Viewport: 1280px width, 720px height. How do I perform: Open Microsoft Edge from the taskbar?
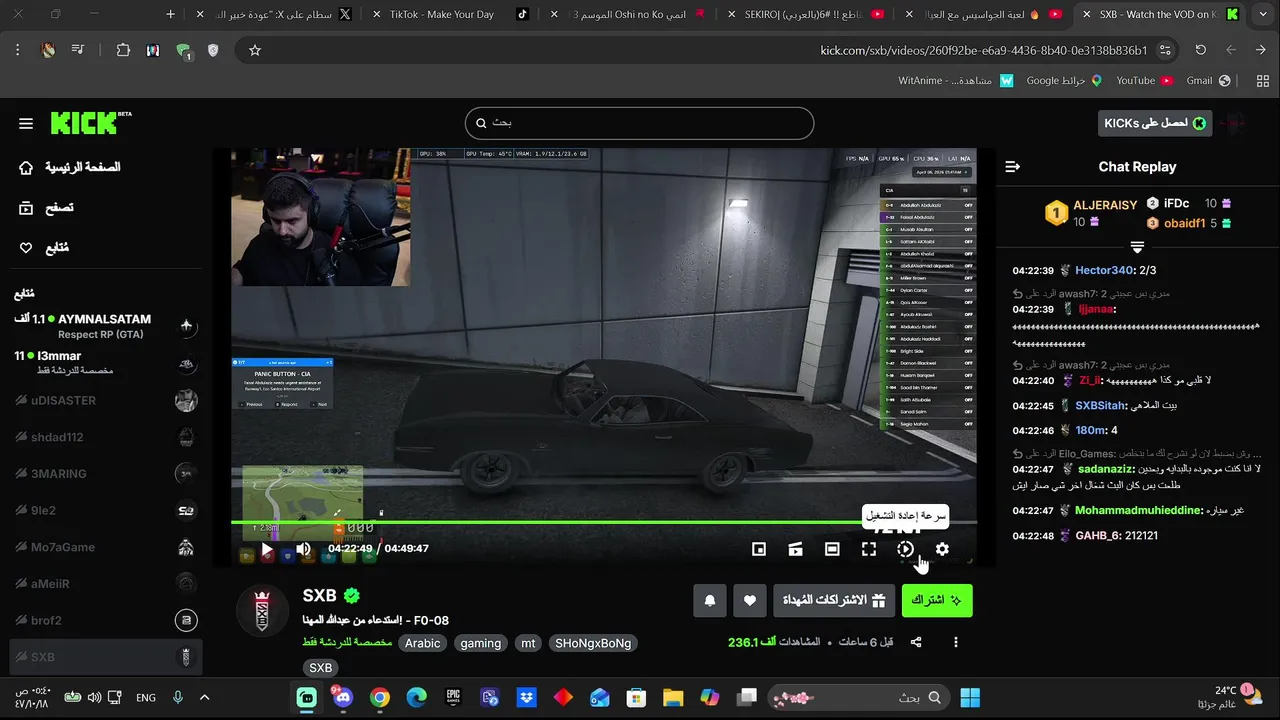416,697
